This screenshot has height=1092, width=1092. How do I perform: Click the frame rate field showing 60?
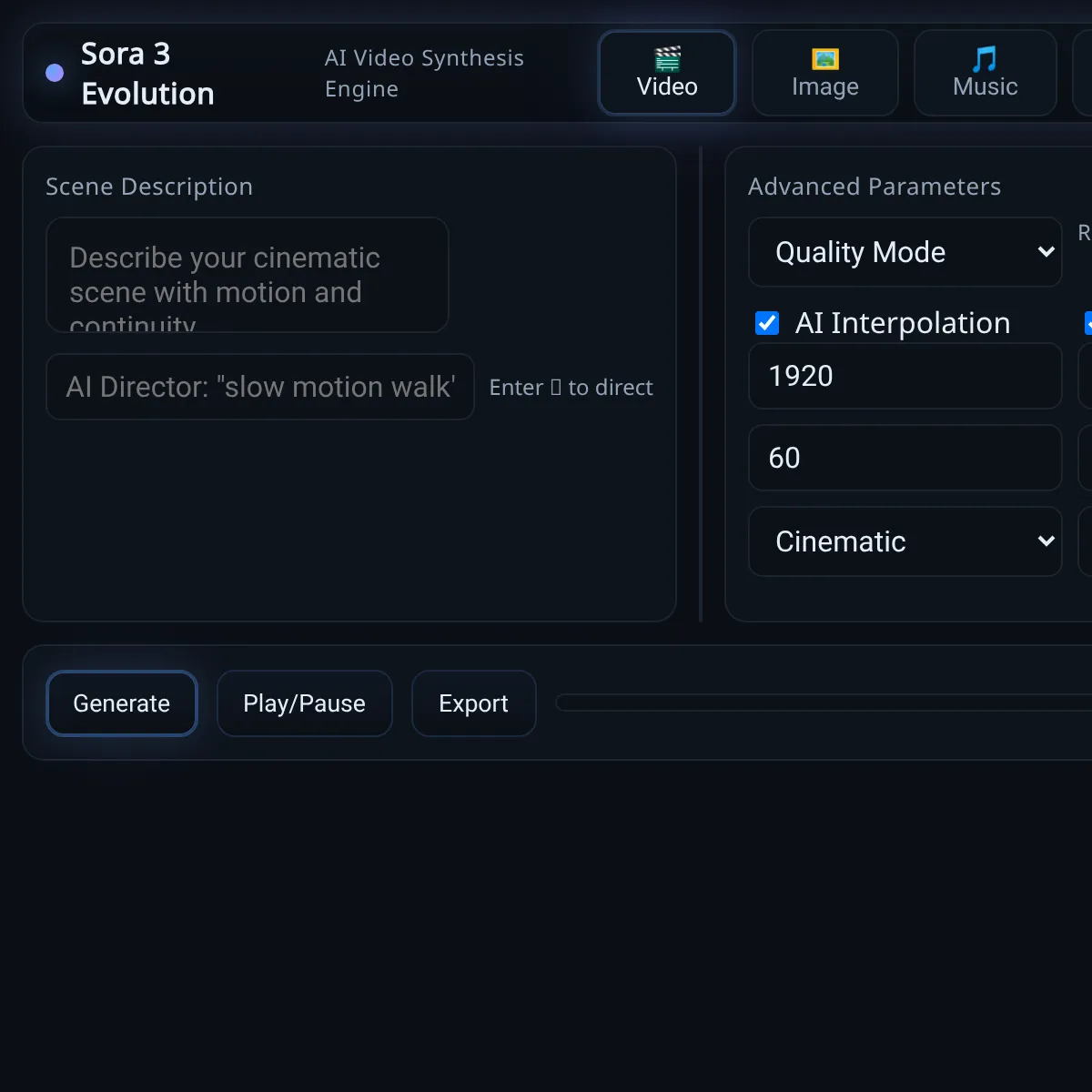905,458
